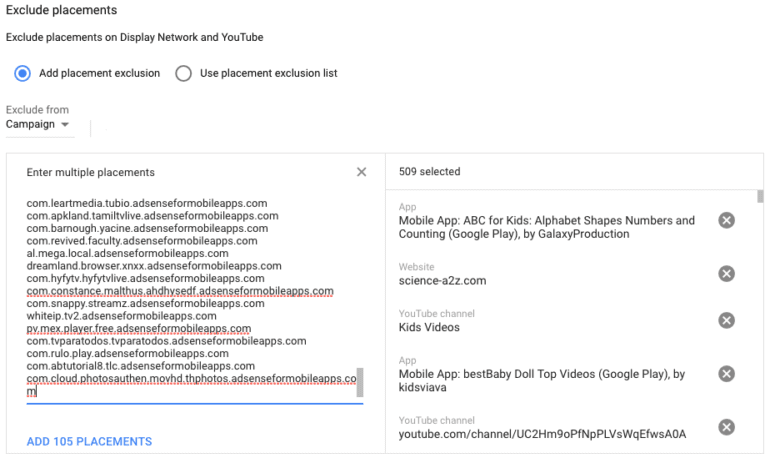Click the ABC for Kids app entry
This screenshot has height=458, width=770.
[546, 227]
